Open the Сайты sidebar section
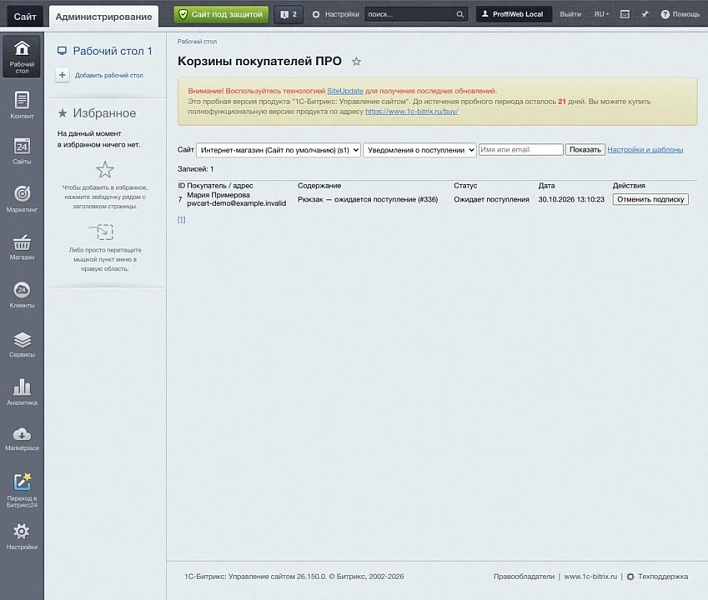708x600 pixels. point(22,151)
